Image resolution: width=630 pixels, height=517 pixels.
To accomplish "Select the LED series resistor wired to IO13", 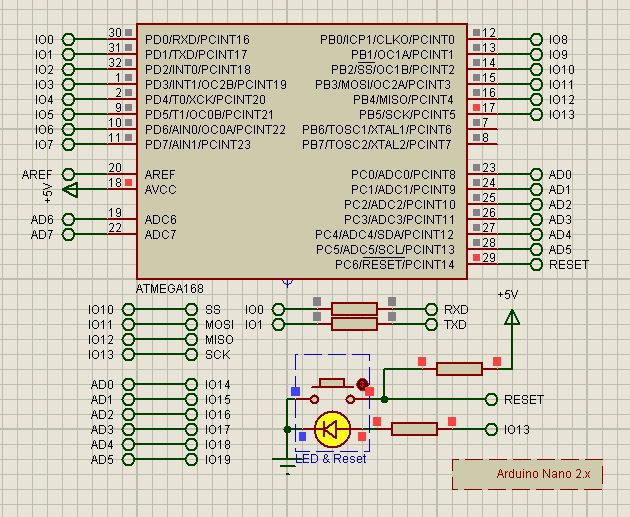I will click(414, 429).
